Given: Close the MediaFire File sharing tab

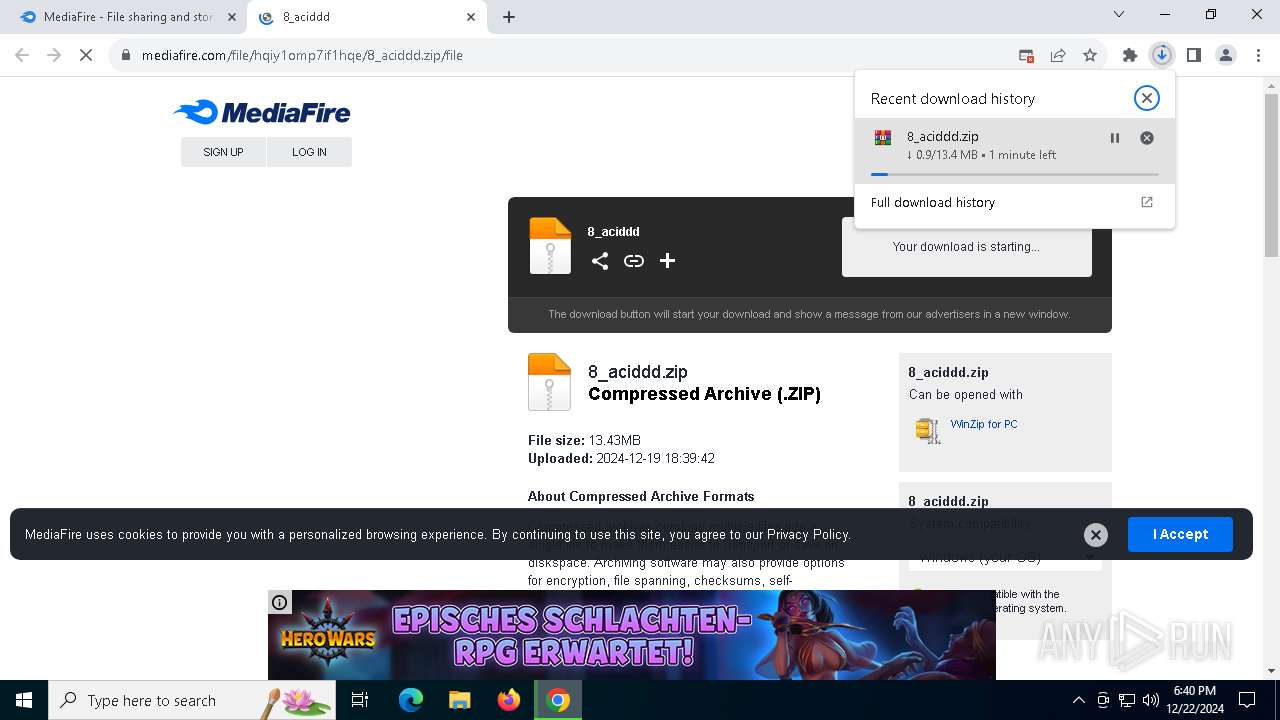Looking at the screenshot, I should 231,17.
